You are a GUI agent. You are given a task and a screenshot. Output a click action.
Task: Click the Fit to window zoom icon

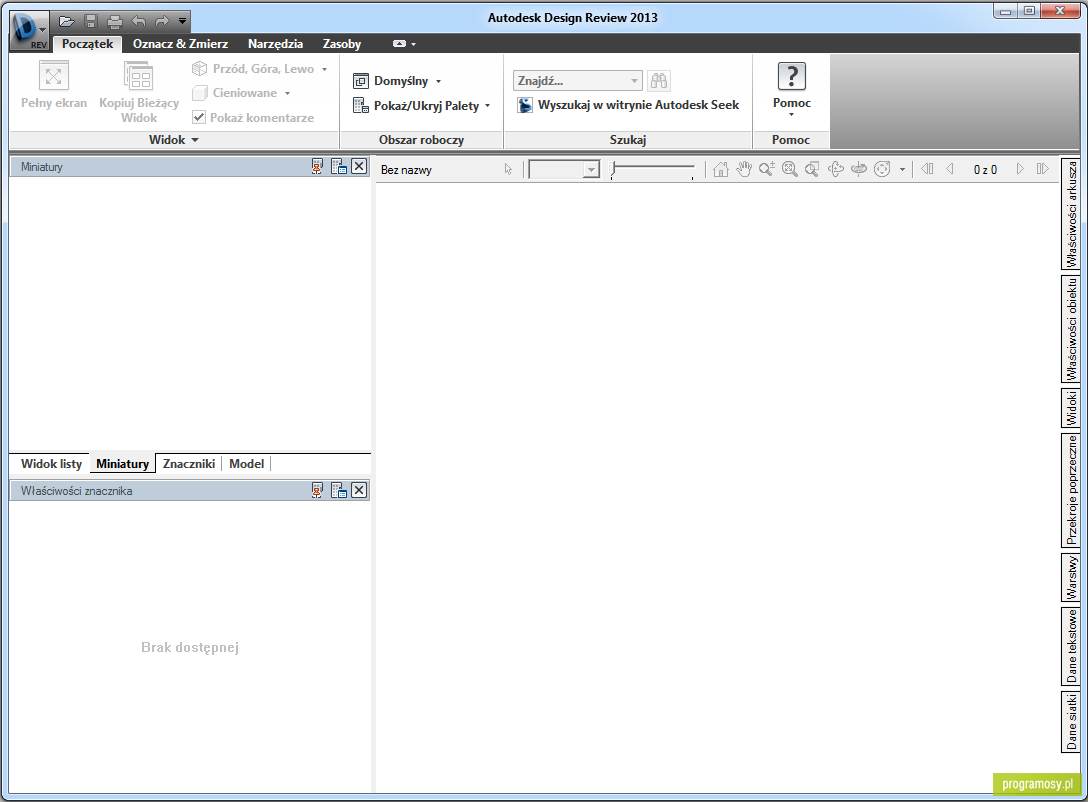pos(790,169)
